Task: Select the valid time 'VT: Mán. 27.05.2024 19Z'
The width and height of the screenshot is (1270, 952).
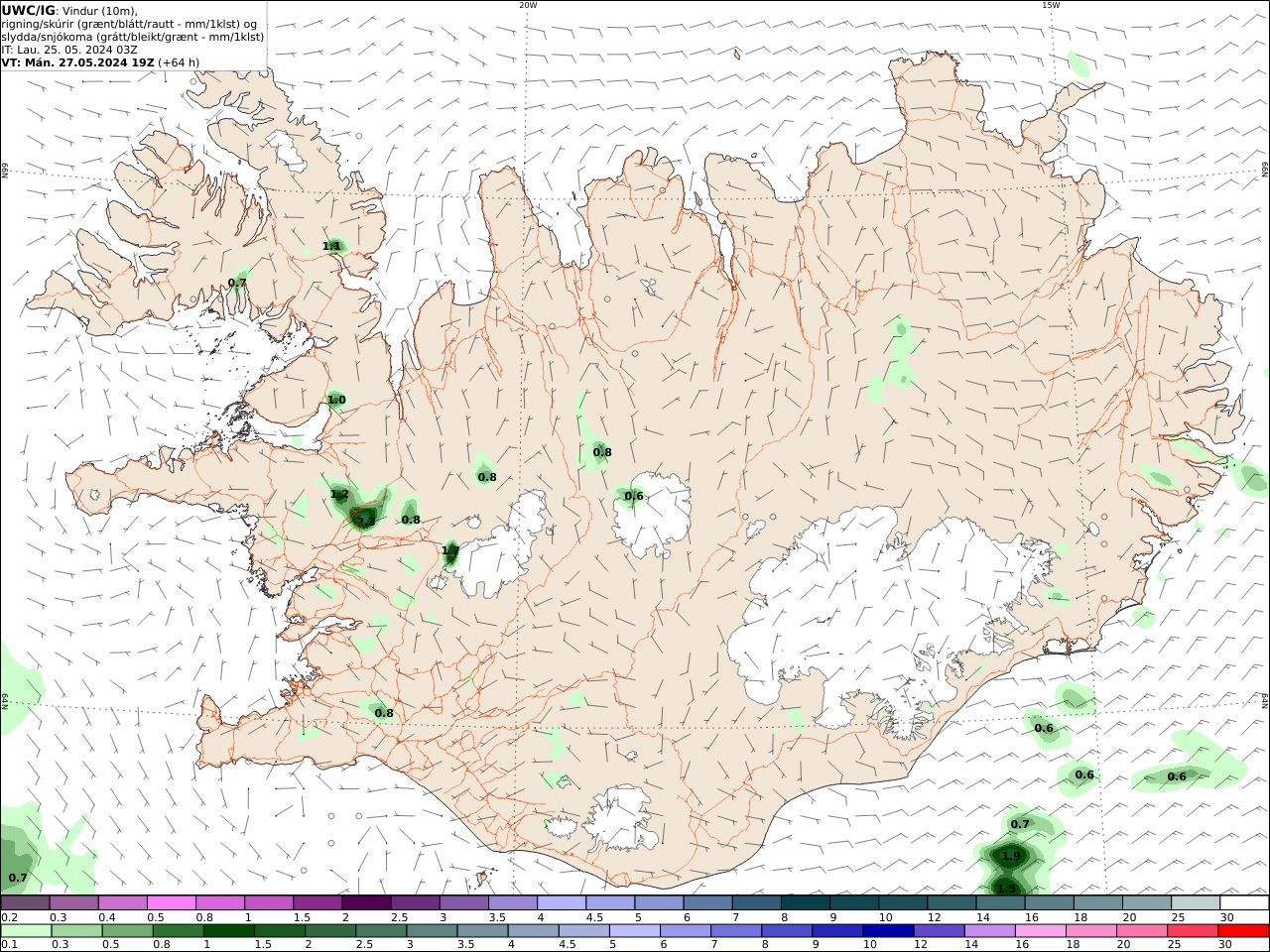Action: tap(77, 62)
